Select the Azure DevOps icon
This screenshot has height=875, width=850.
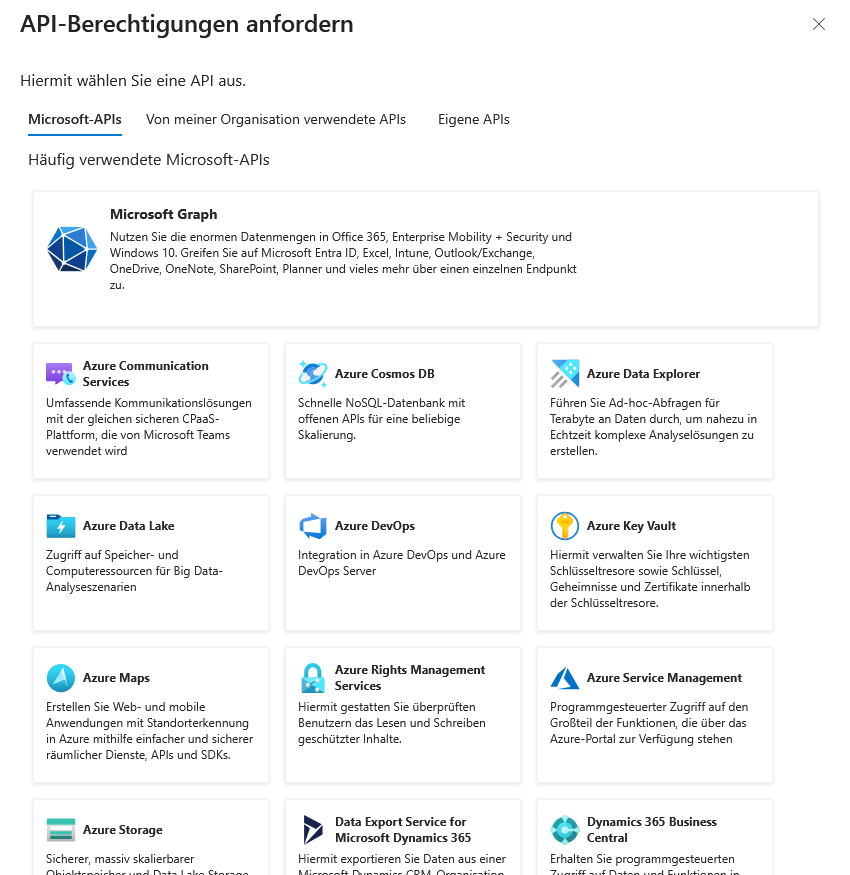point(312,525)
